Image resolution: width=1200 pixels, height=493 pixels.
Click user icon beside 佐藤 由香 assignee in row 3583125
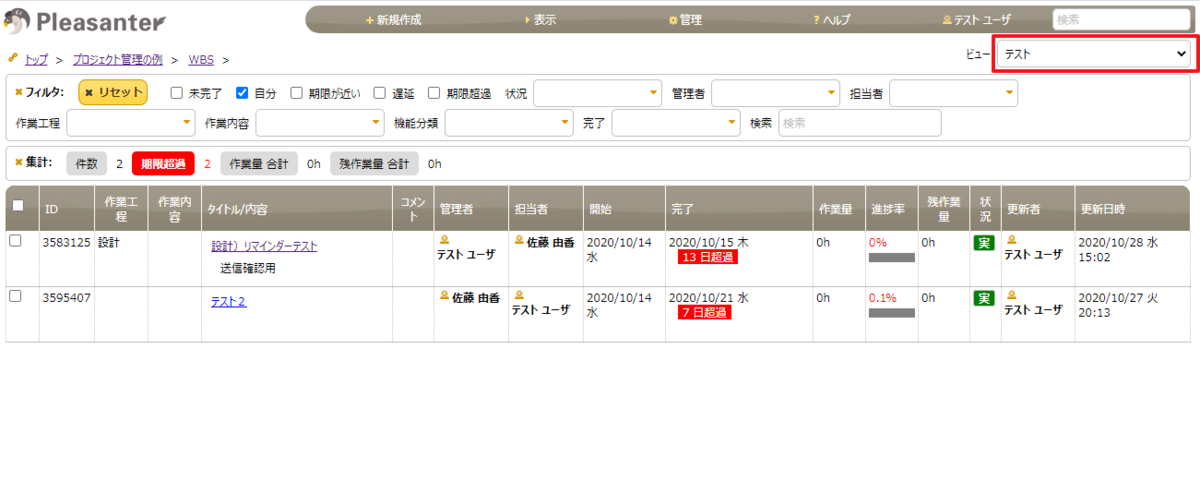tap(519, 241)
